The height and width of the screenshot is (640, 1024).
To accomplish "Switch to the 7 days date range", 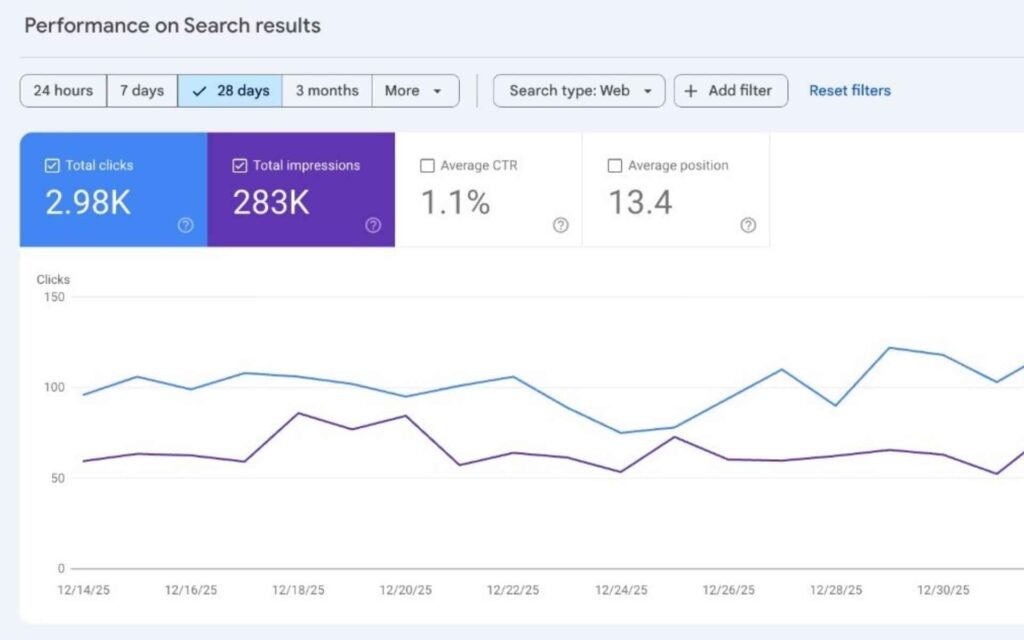I will coord(141,90).
